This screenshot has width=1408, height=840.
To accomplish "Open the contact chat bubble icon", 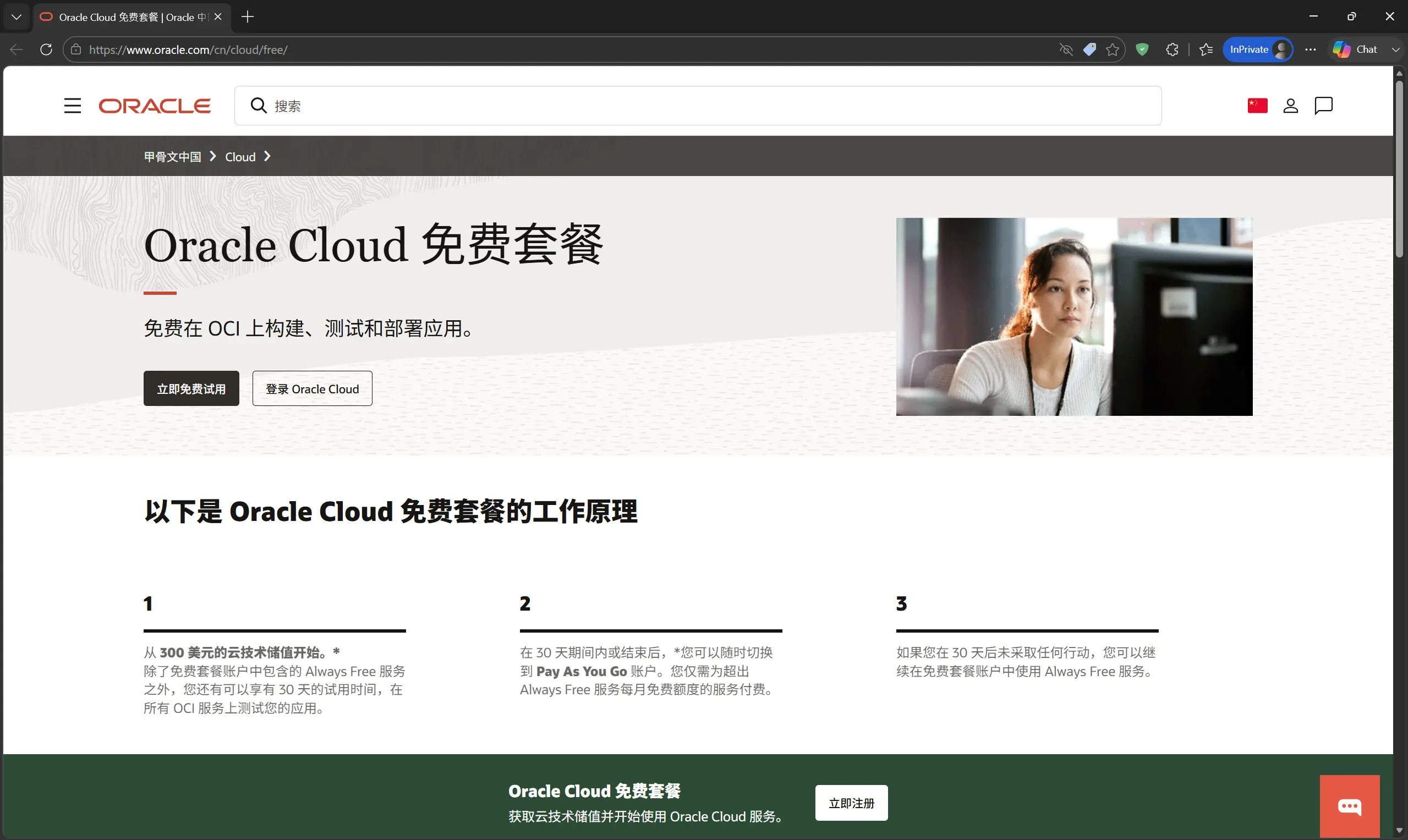I will pyautogui.click(x=1324, y=105).
